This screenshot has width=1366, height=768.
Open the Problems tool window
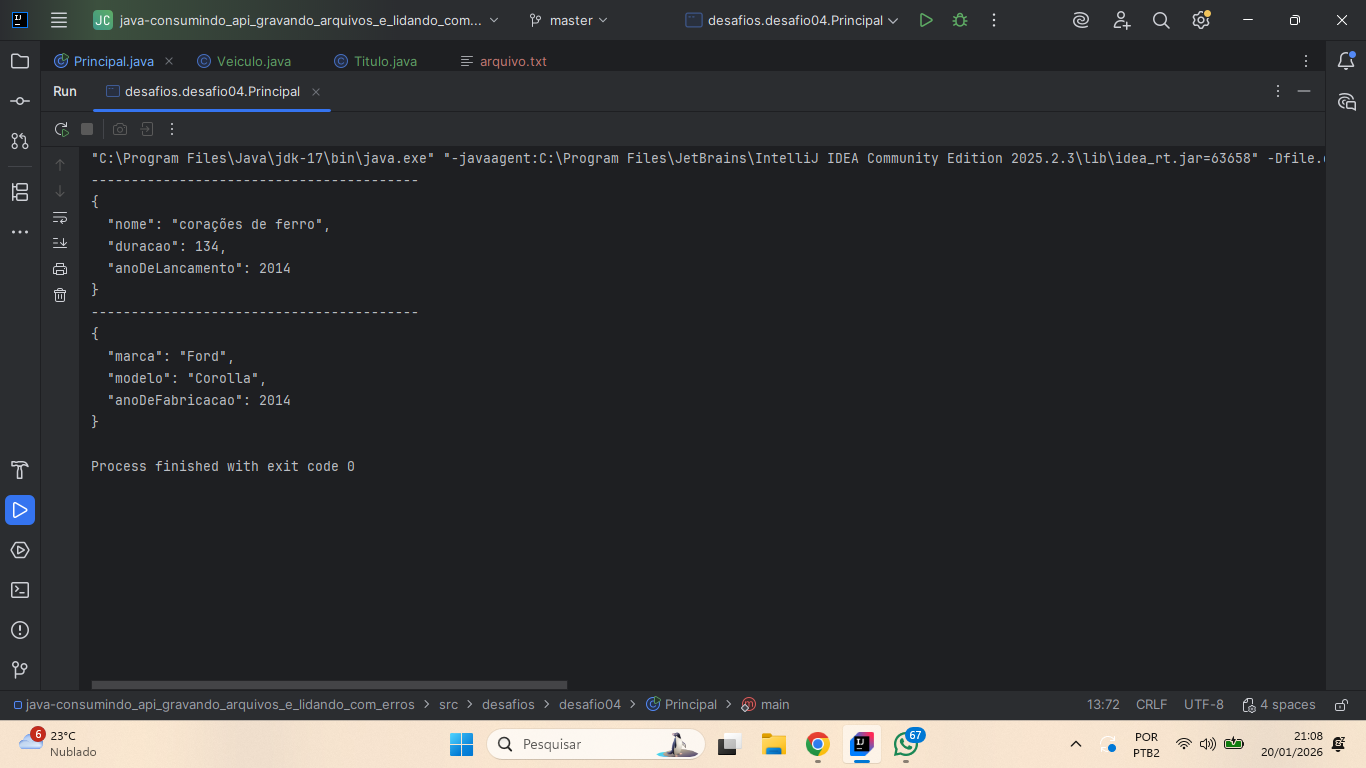tap(20, 630)
